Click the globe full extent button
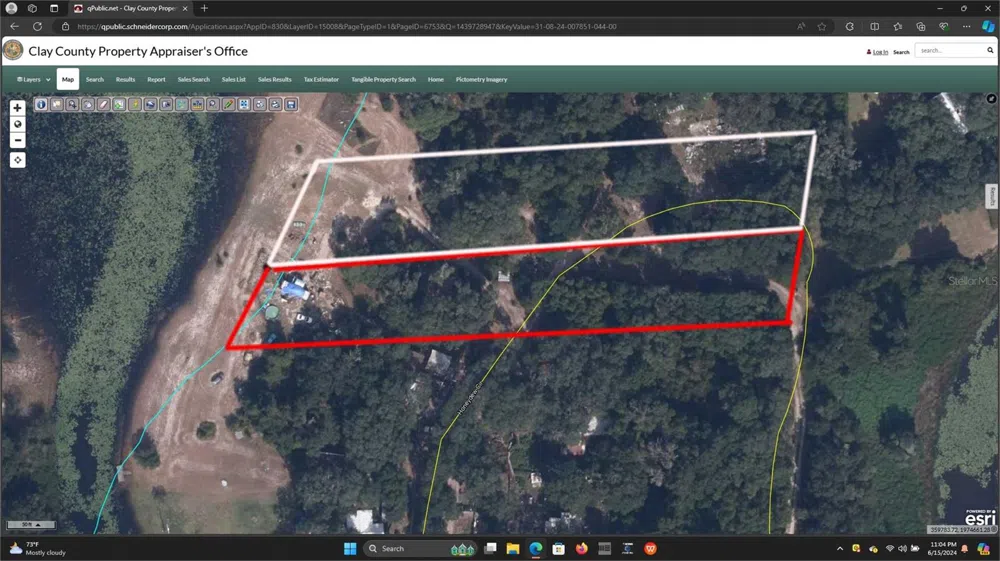The width and height of the screenshot is (1000, 561). pos(17,124)
